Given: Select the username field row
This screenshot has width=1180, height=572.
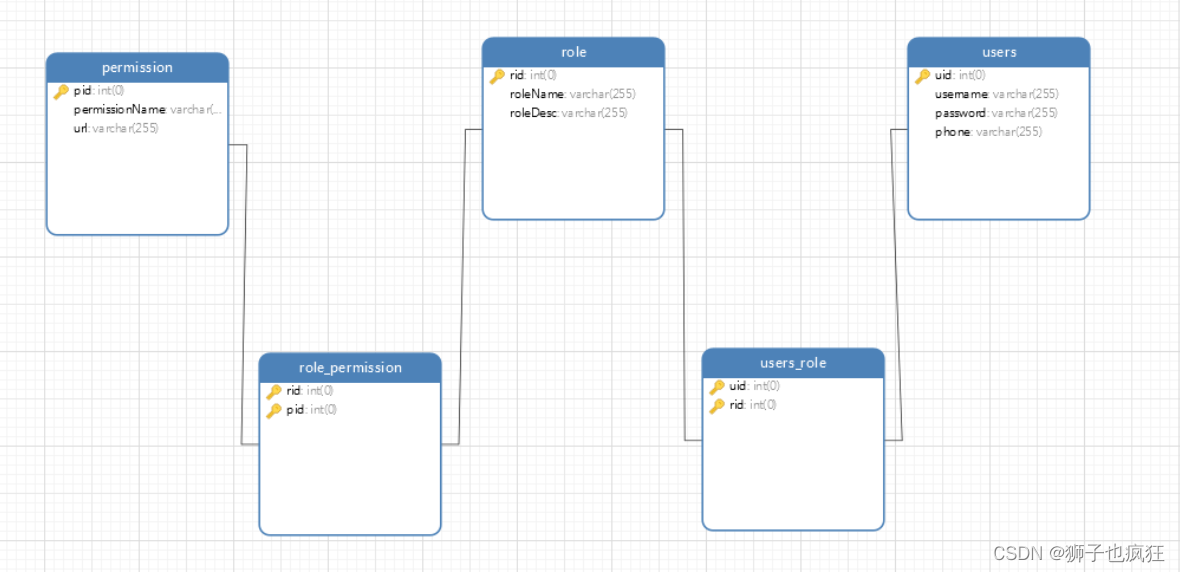Looking at the screenshot, I should 999,94.
